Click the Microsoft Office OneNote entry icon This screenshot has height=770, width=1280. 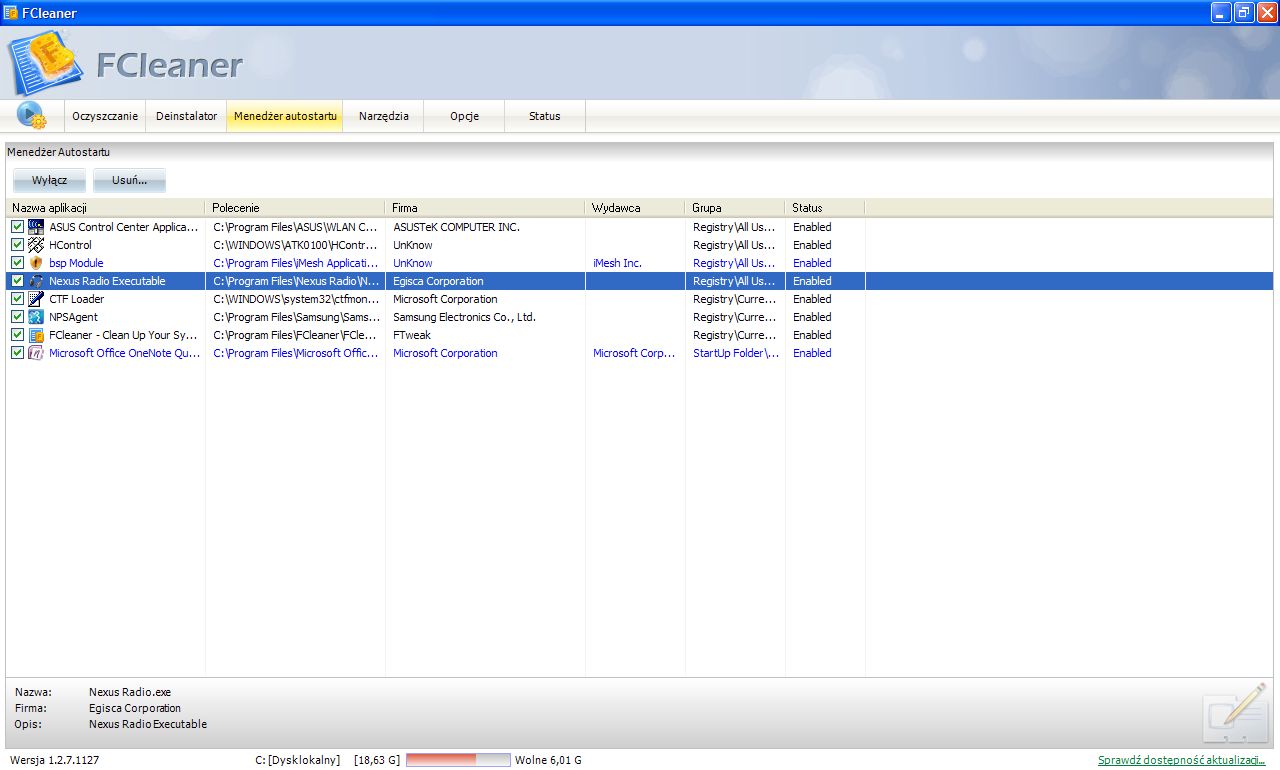tap(36, 353)
